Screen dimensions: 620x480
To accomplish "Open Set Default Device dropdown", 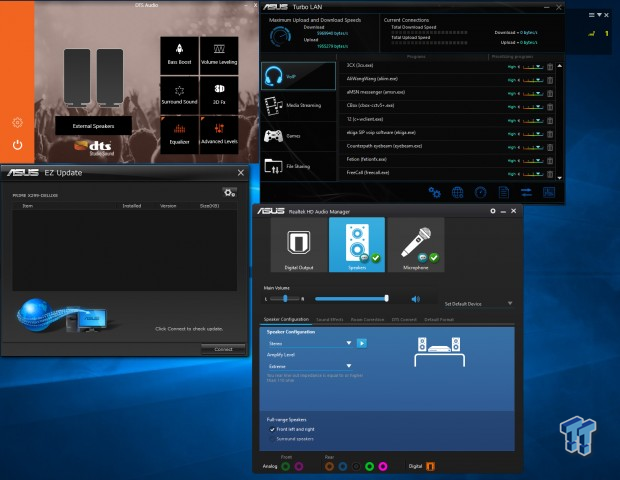I will 478,304.
